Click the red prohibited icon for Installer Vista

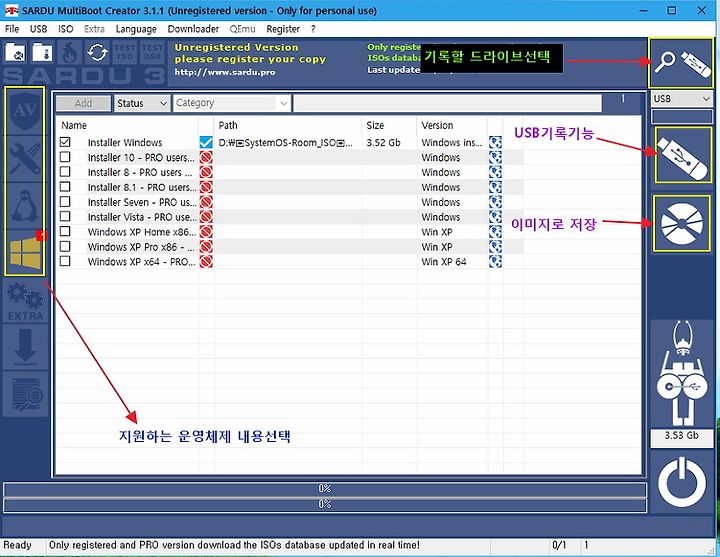point(206,217)
